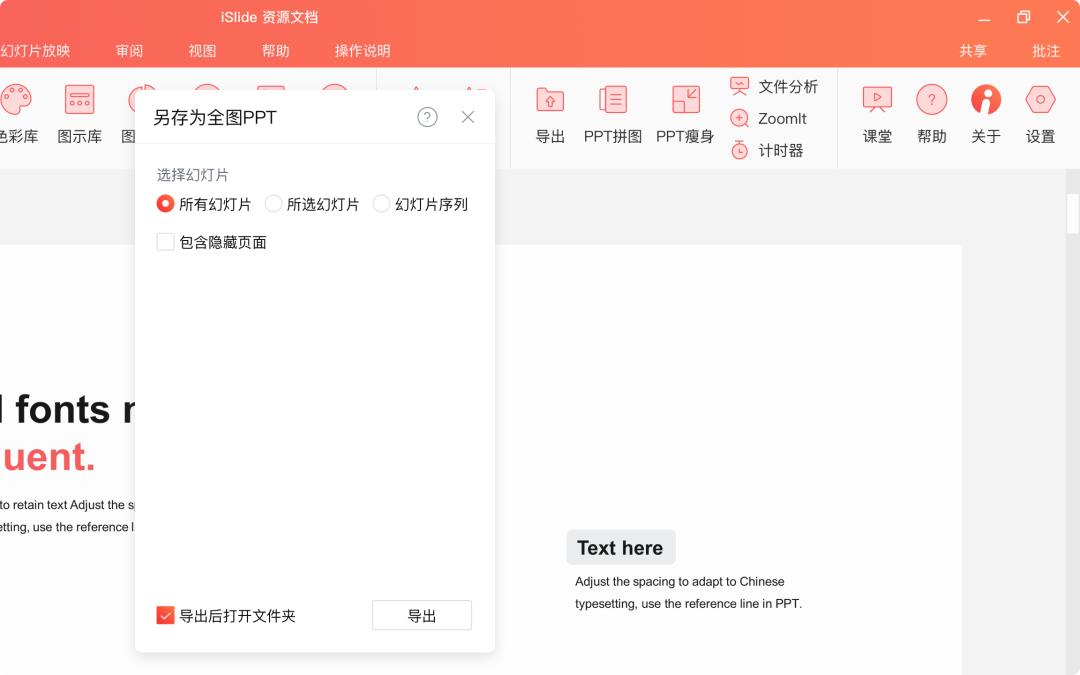Enable 包含隐藏页面 checkbox
The width and height of the screenshot is (1080, 675).
[x=165, y=241]
